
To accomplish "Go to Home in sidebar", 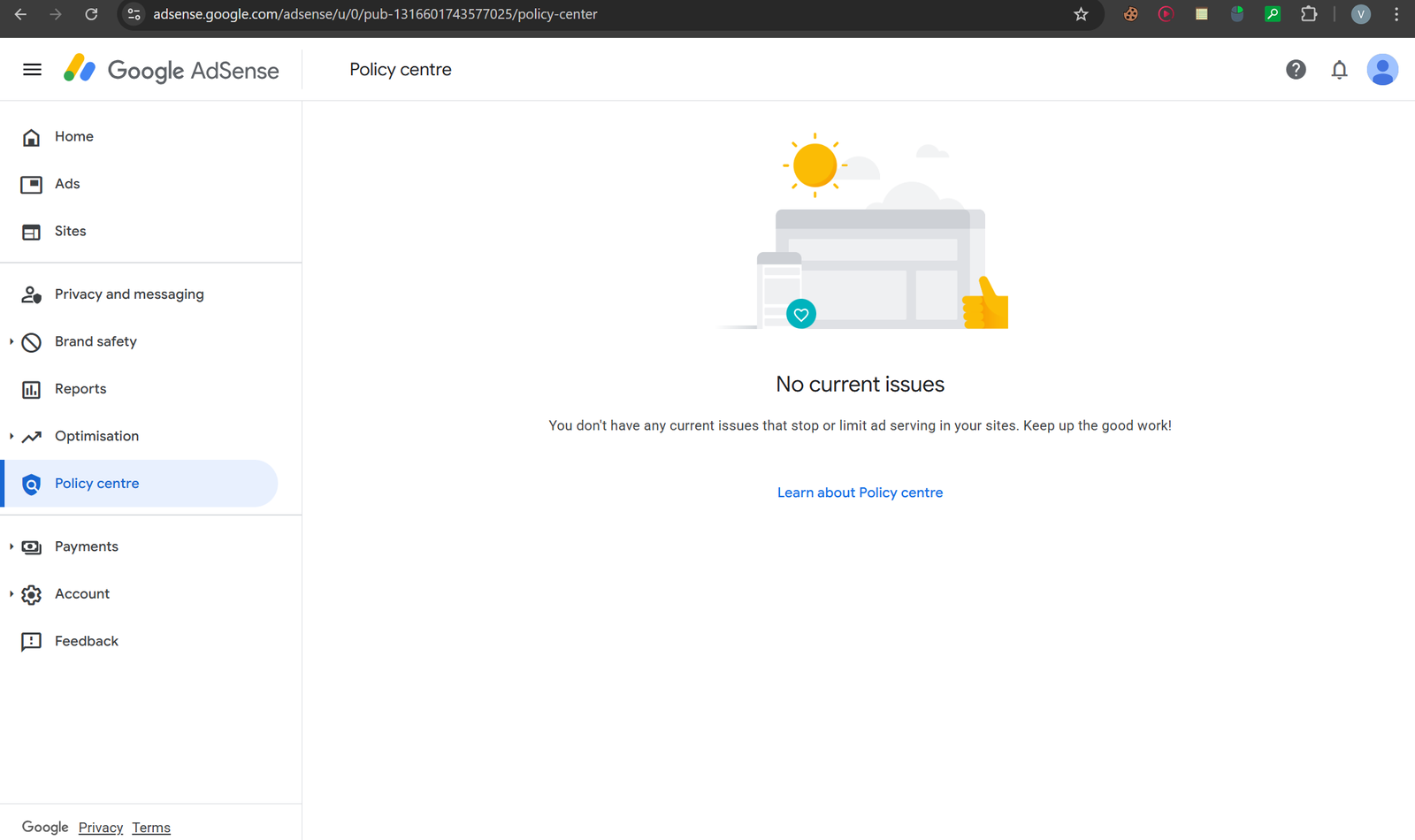I will click(74, 137).
